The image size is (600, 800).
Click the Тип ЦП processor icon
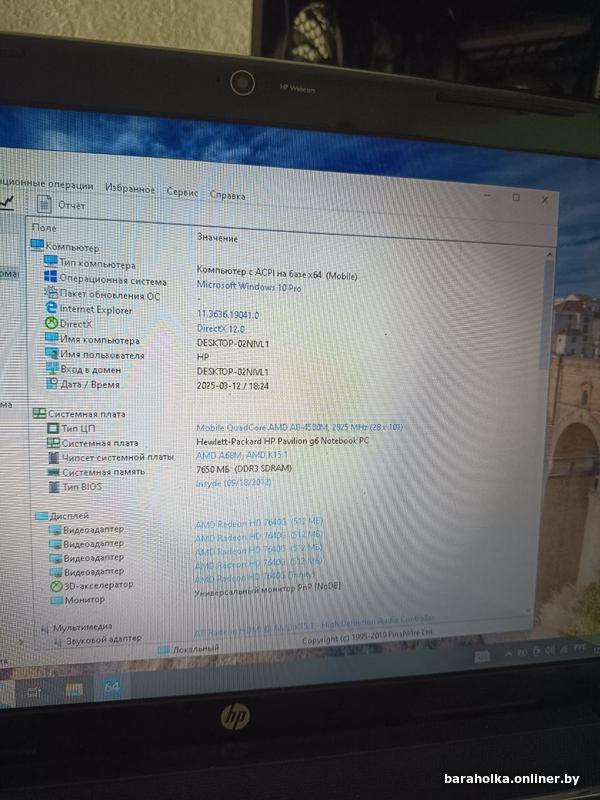coord(53,428)
